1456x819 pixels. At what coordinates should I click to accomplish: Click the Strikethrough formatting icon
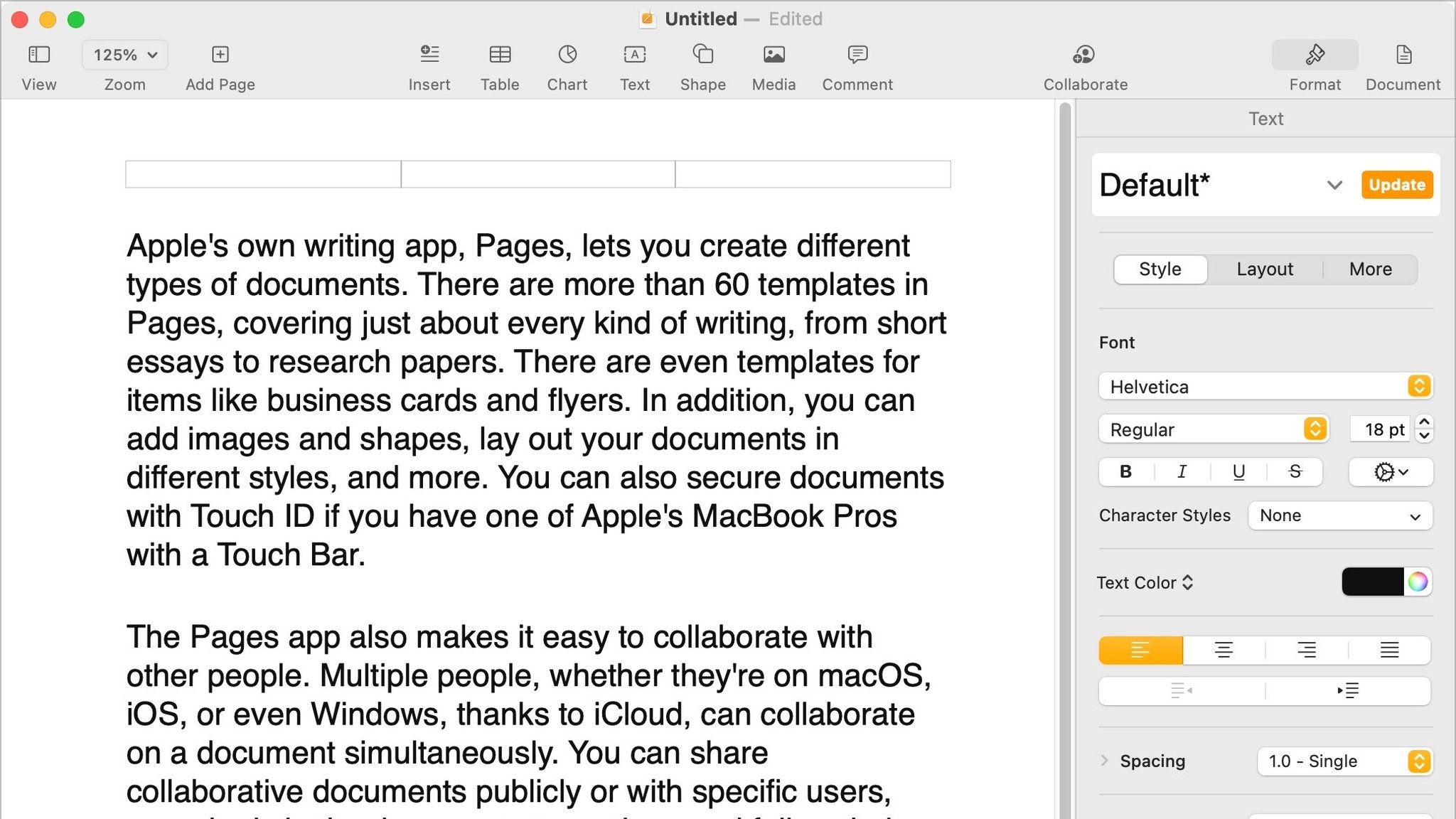coord(1295,472)
